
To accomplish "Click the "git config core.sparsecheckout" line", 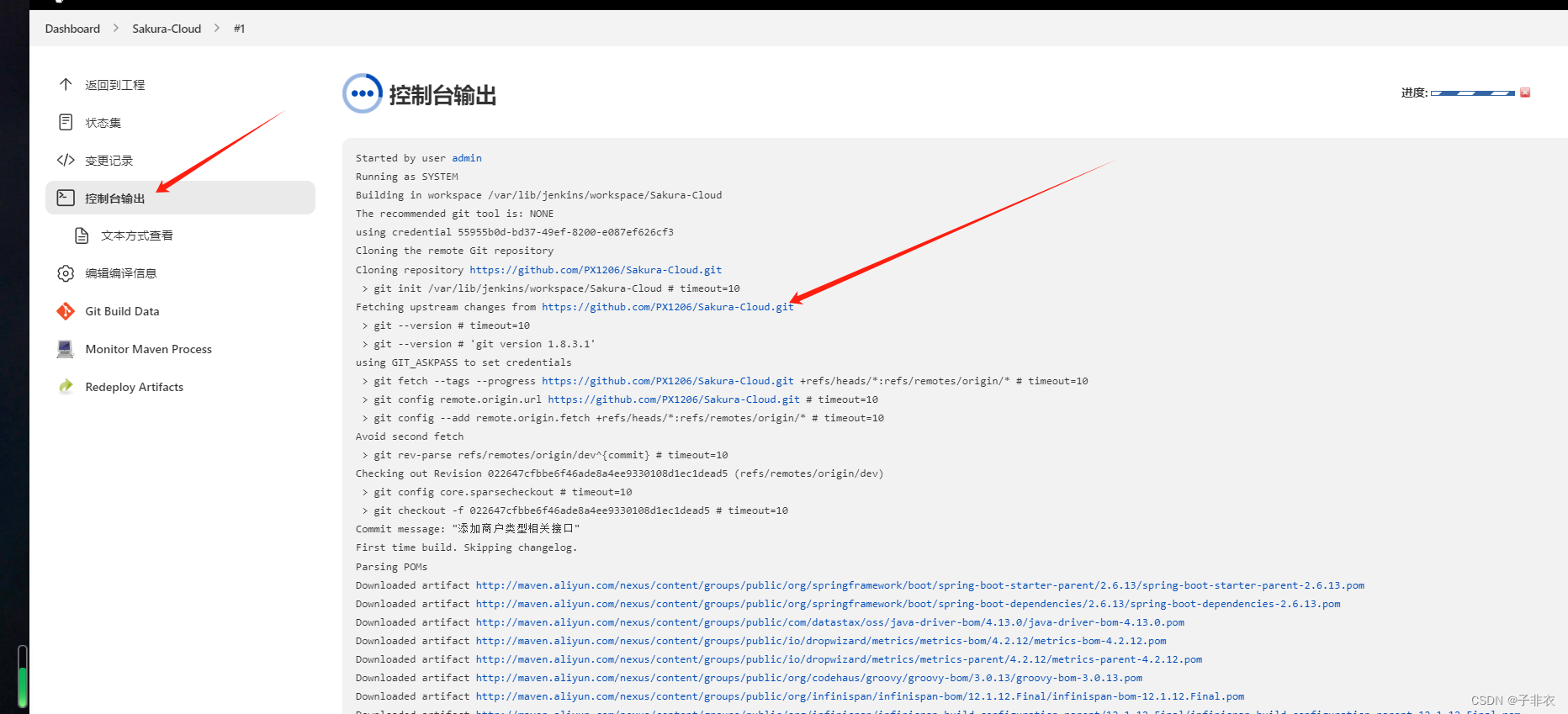I will click(497, 492).
